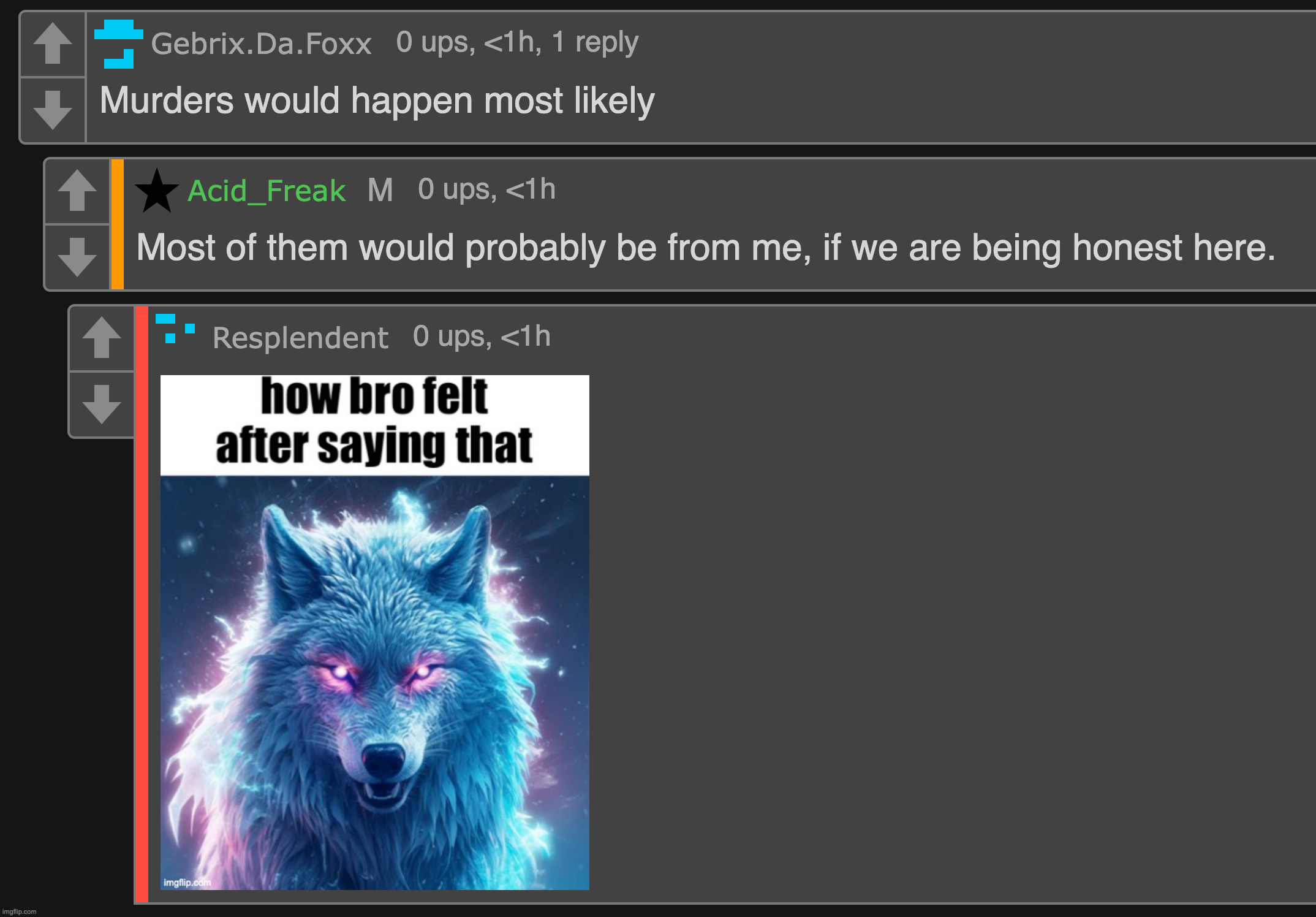This screenshot has height=917, width=1316.
Task: Upvote Gebrix.Da.Foxx's comment
Action: tap(53, 44)
